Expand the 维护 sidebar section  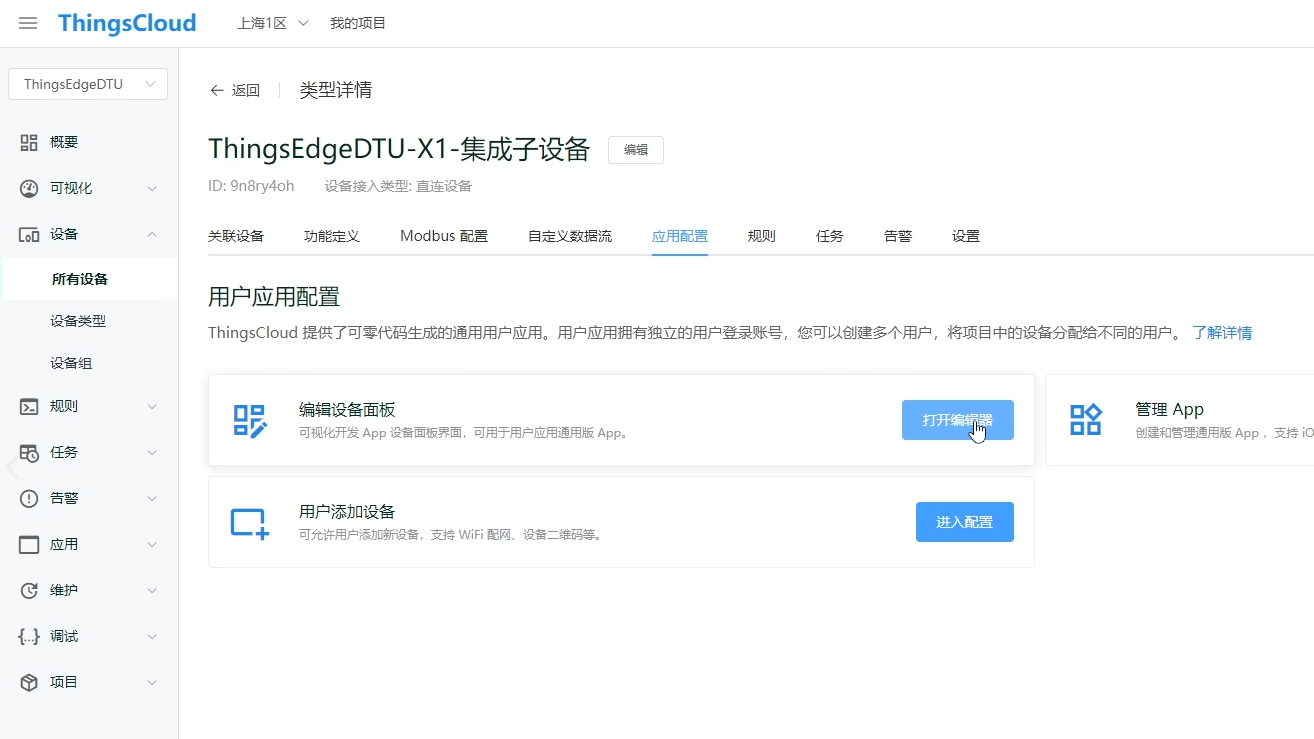pyautogui.click(x=152, y=590)
